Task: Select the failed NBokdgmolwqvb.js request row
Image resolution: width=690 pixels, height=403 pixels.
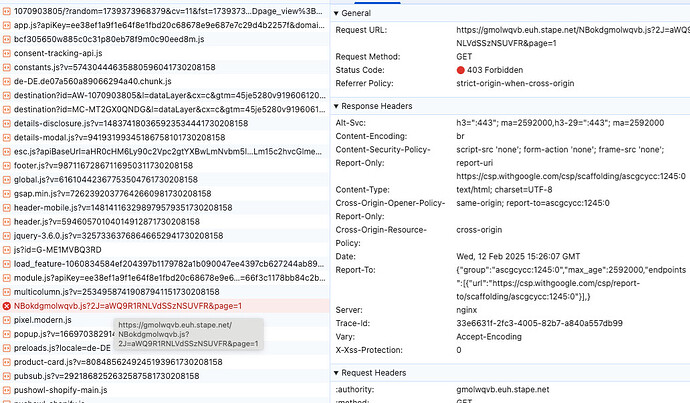Action: (x=165, y=306)
